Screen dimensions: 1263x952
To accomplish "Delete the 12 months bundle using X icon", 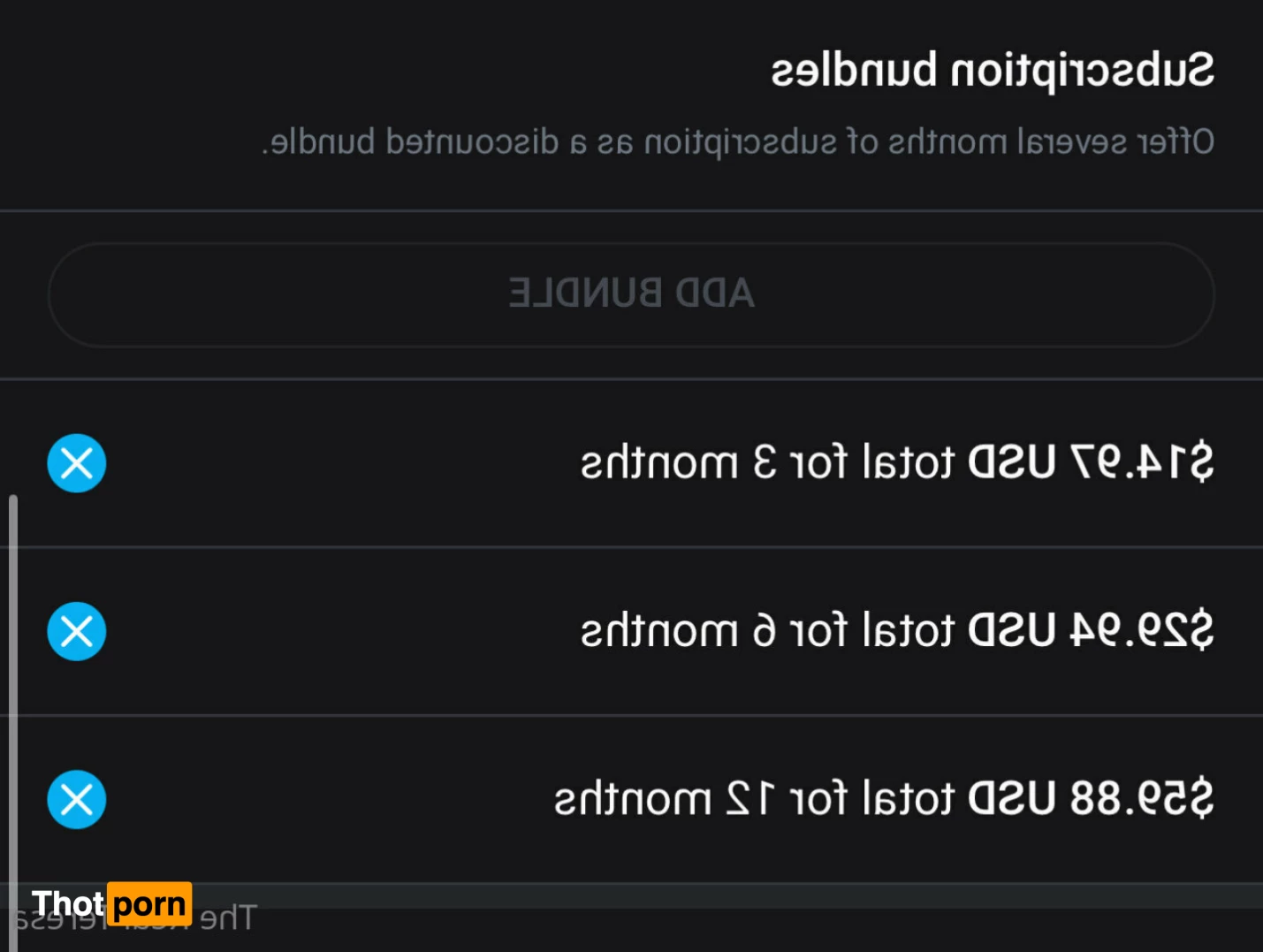I will [77, 799].
